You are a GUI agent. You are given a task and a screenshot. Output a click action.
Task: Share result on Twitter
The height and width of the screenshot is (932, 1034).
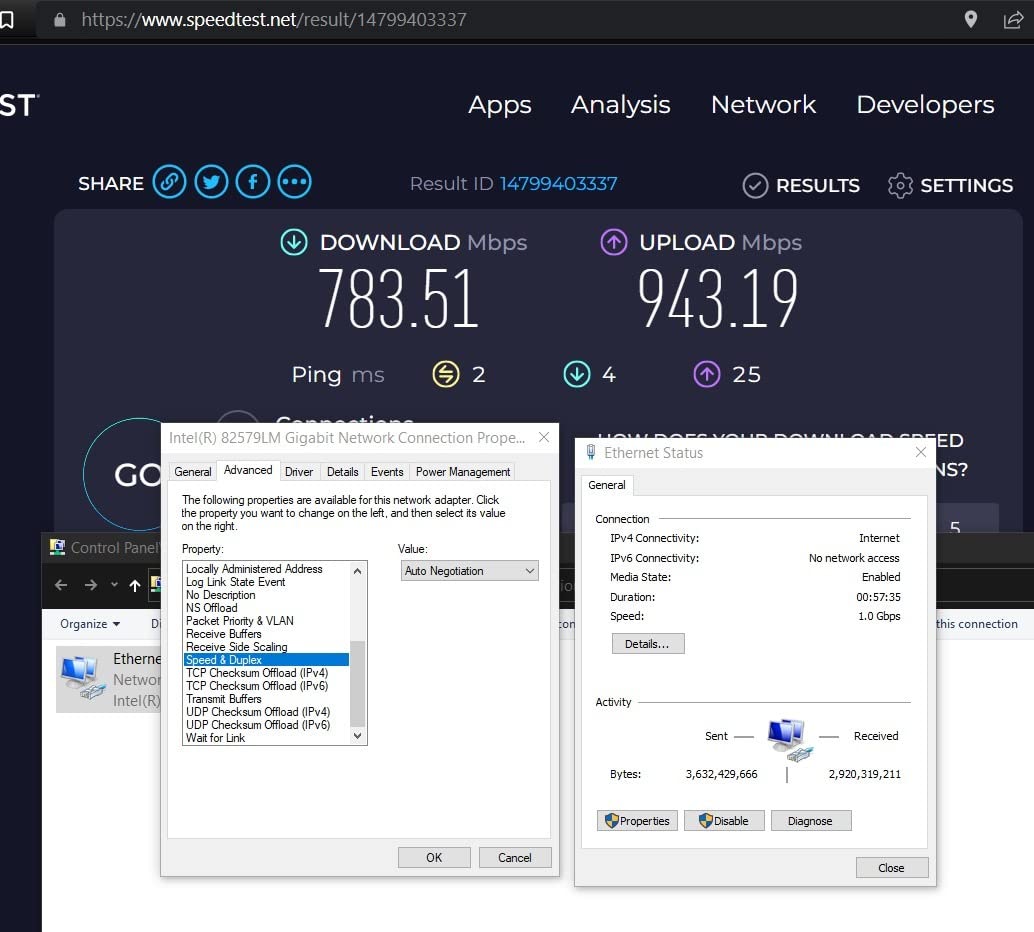tap(211, 182)
